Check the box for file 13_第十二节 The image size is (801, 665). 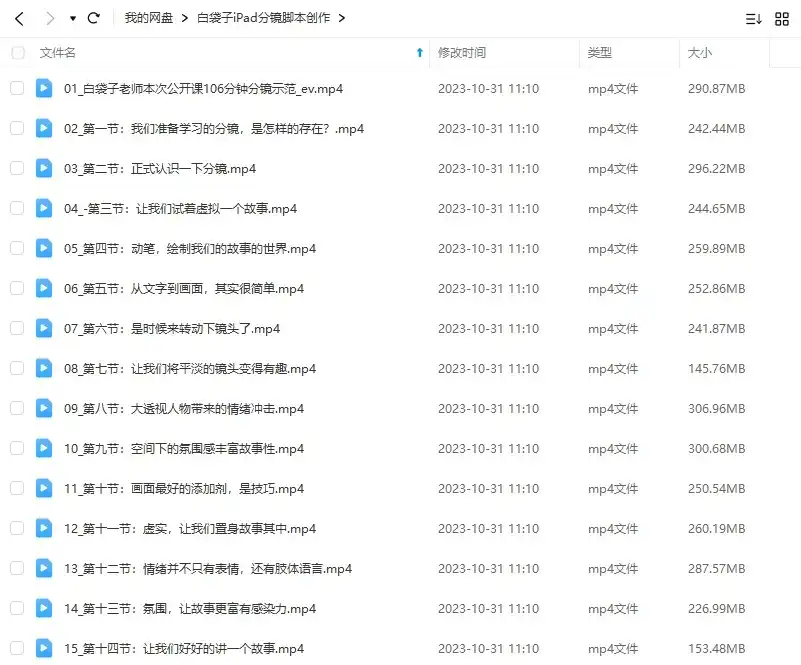click(x=17, y=568)
